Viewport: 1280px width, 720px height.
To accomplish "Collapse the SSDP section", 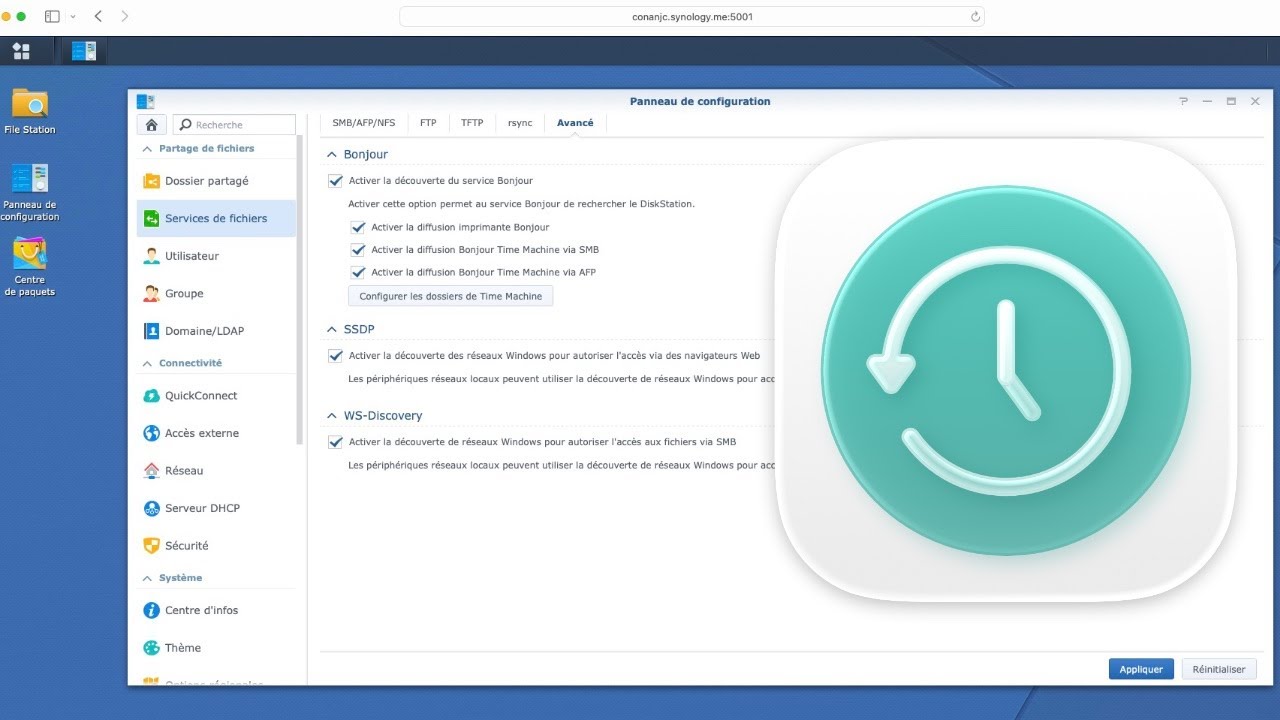I will (332, 329).
